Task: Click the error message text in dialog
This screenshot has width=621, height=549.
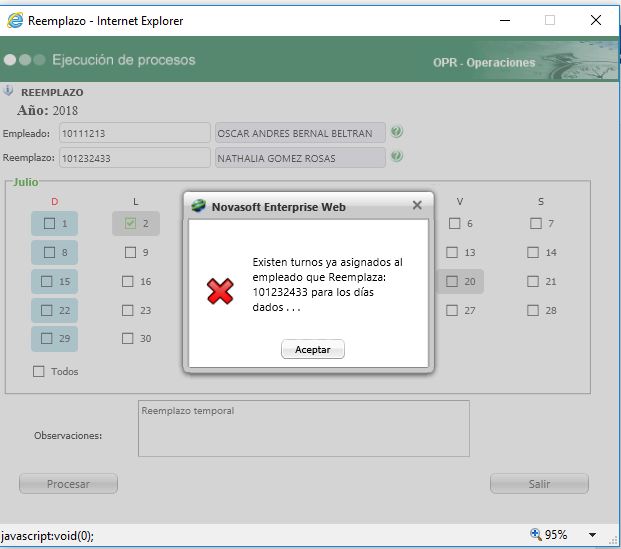Action: pyautogui.click(x=328, y=284)
